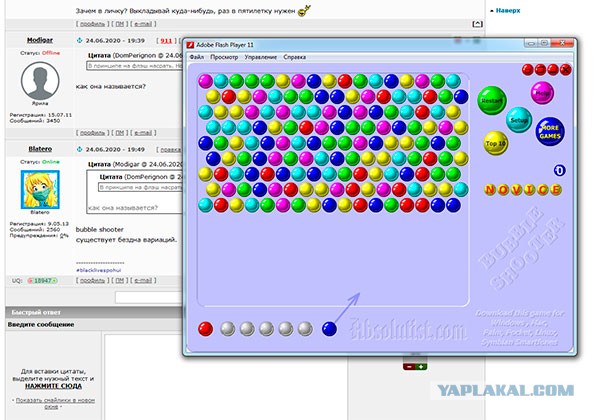Click the green plus rating button
The height and width of the screenshot is (420, 600).
(x=421, y=366)
